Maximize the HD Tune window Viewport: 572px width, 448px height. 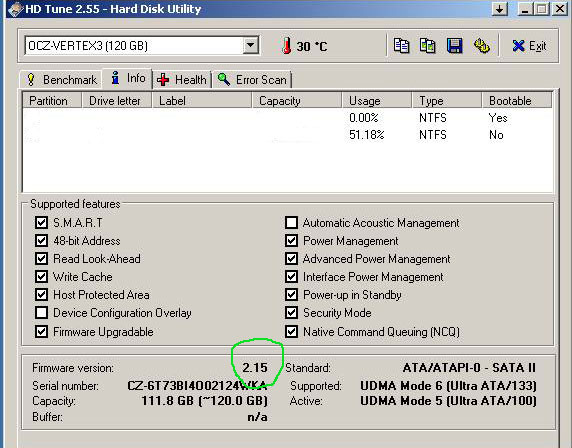542,9
